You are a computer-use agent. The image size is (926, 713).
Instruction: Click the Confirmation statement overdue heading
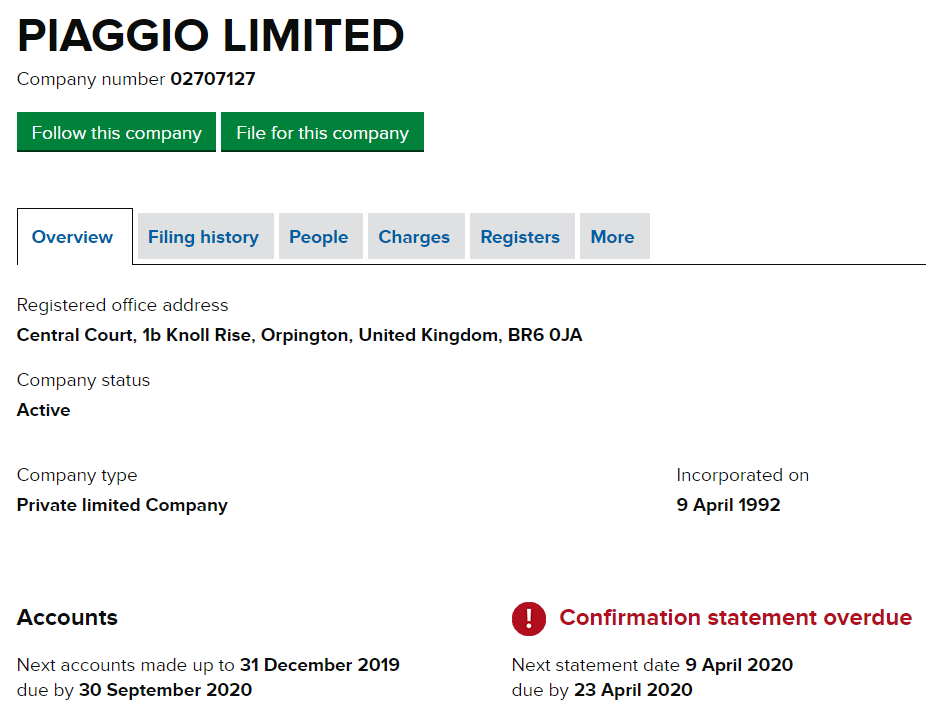point(735,618)
